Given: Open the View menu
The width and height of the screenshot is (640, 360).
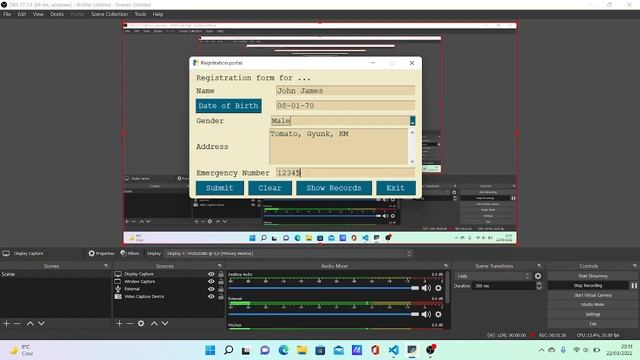Looking at the screenshot, I should [38, 14].
